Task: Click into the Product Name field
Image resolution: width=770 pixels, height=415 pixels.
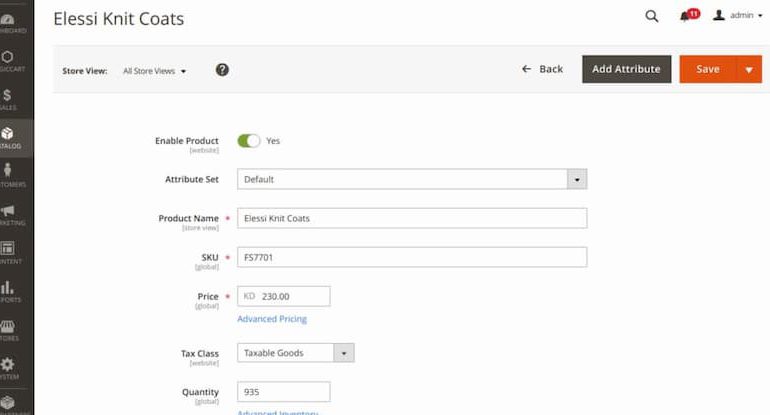Action: [x=412, y=218]
